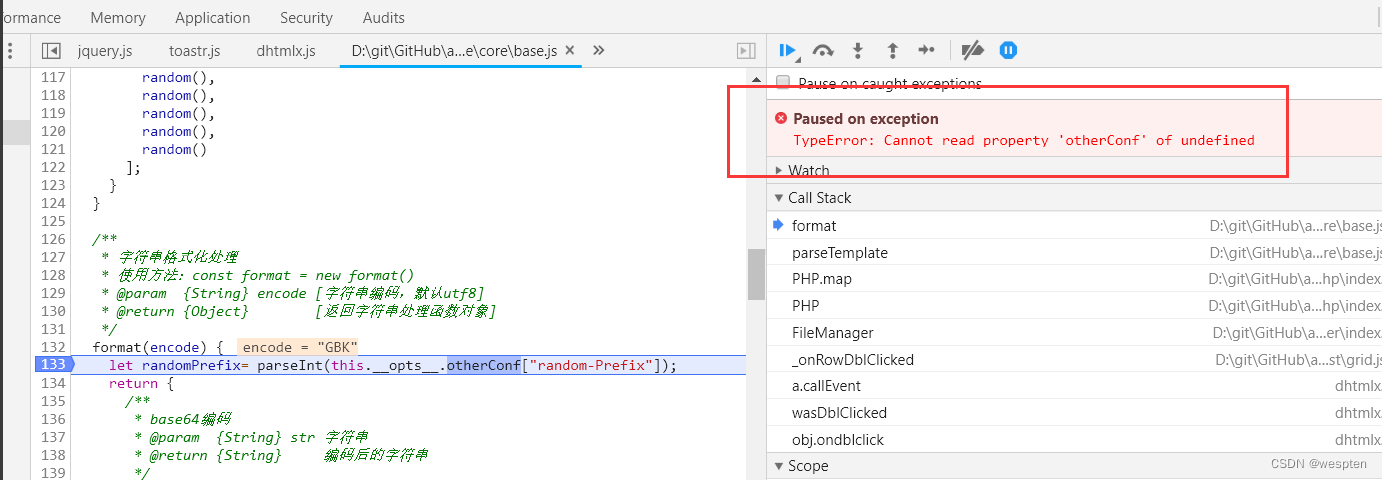Toggle the file navigator sidebar
This screenshot has width=1382, height=480.
point(51,51)
